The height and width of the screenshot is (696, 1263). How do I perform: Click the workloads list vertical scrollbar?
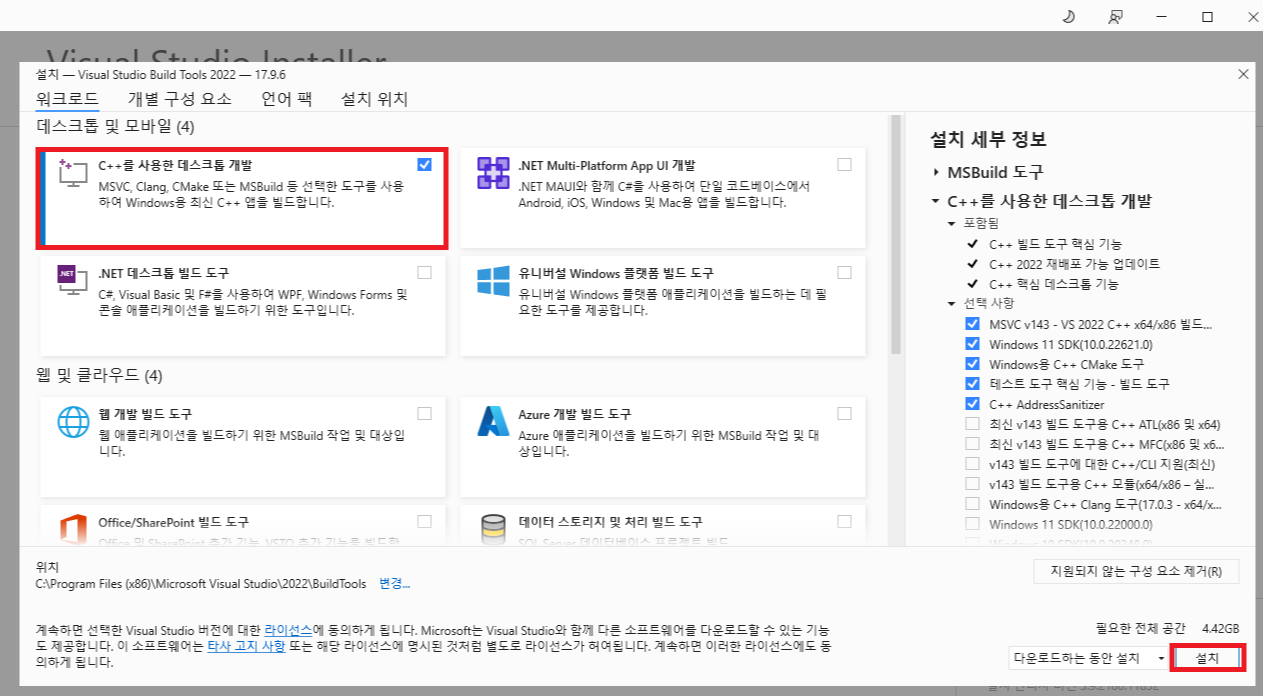point(896,235)
